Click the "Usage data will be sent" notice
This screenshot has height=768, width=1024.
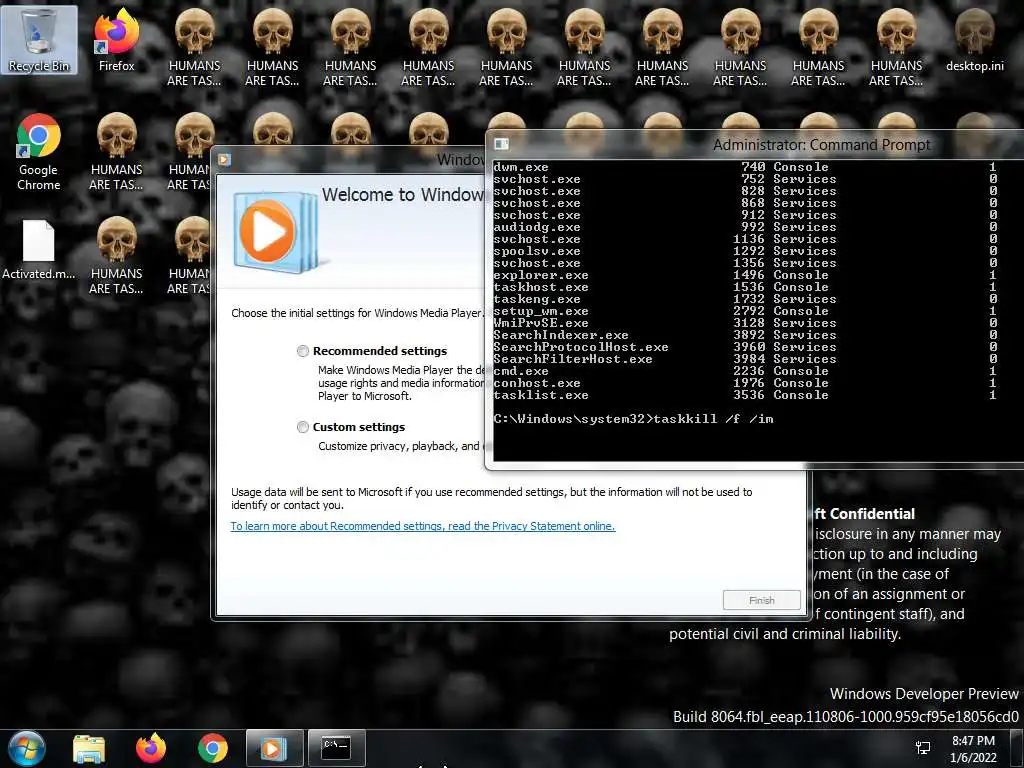click(491, 499)
